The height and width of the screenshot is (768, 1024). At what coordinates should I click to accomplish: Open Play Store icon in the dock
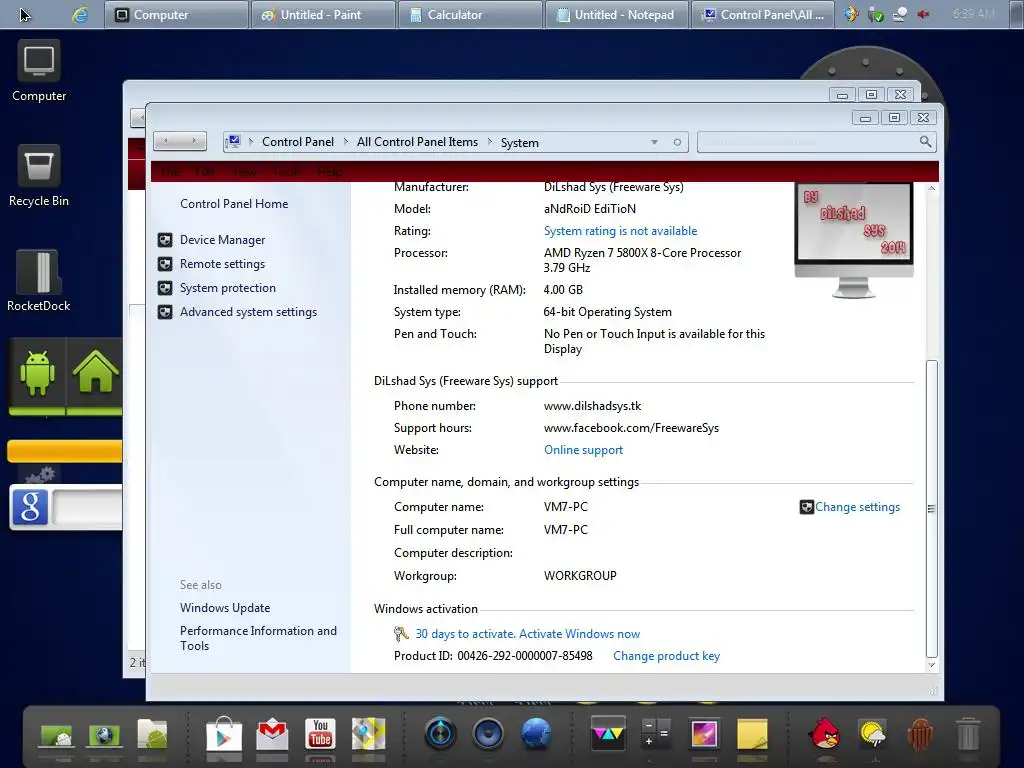(223, 734)
